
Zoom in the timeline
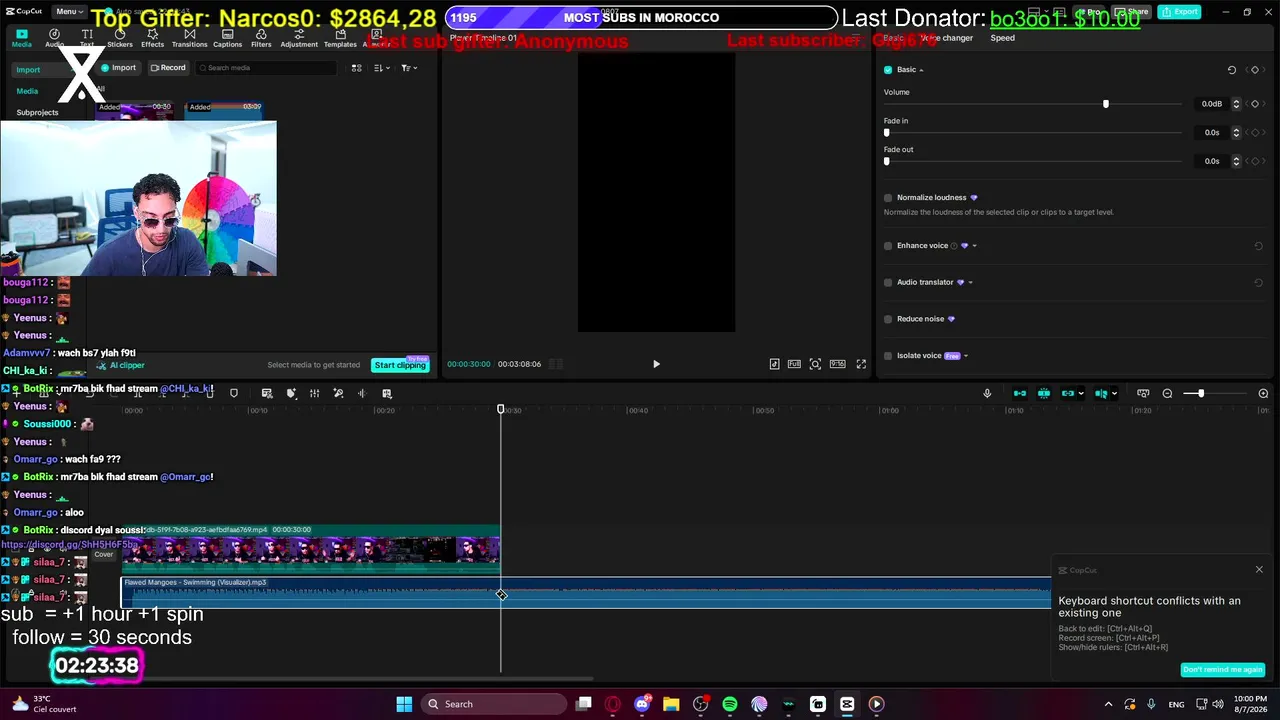point(1263,393)
